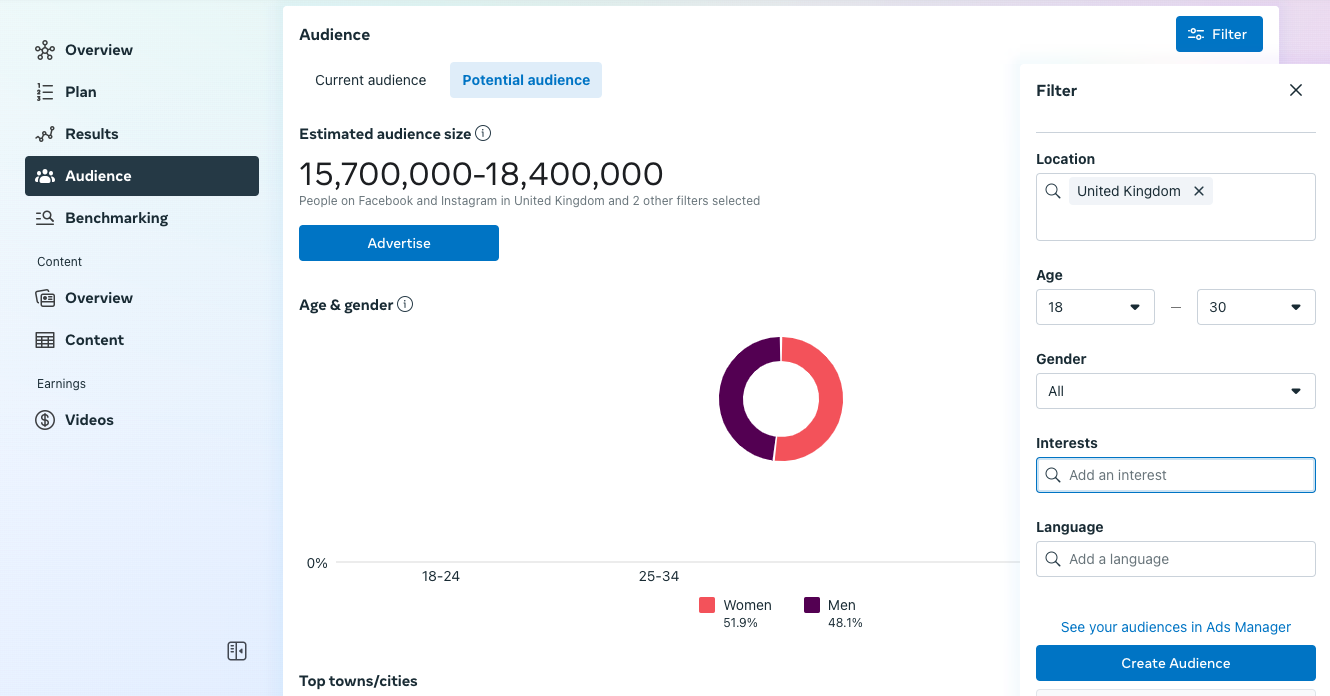Screen dimensions: 1330x696
Task: Open the Gender dropdown set to All
Action: [x=1175, y=391]
